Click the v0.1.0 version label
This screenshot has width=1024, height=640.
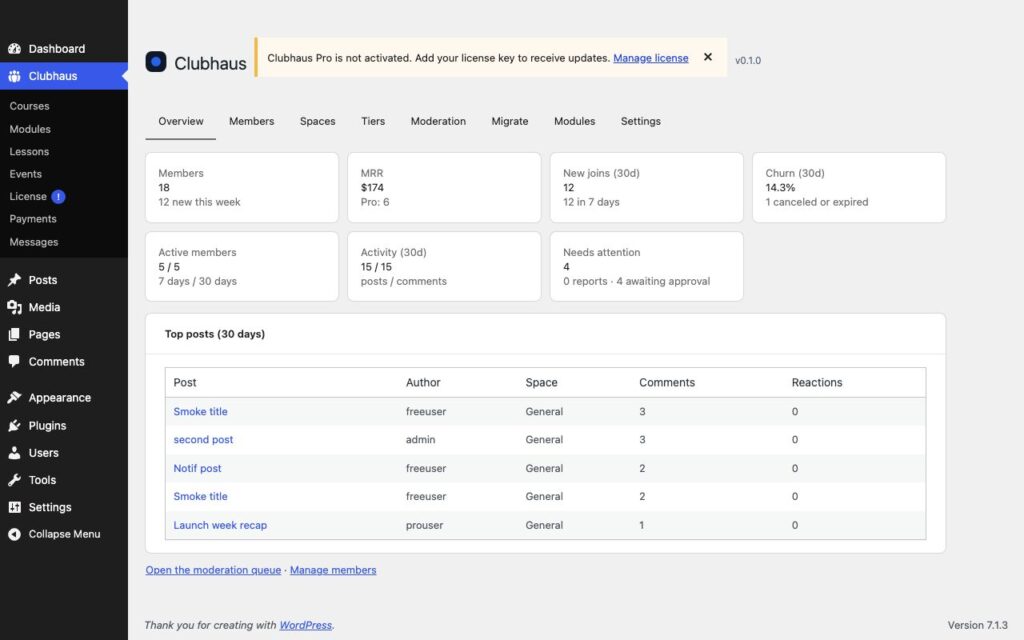point(748,61)
